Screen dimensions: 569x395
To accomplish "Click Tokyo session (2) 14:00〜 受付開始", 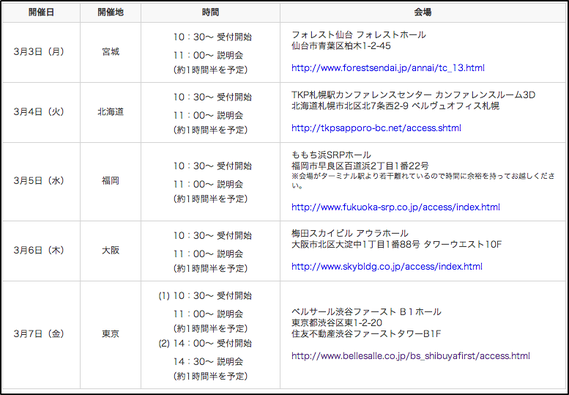I will [x=205, y=343].
